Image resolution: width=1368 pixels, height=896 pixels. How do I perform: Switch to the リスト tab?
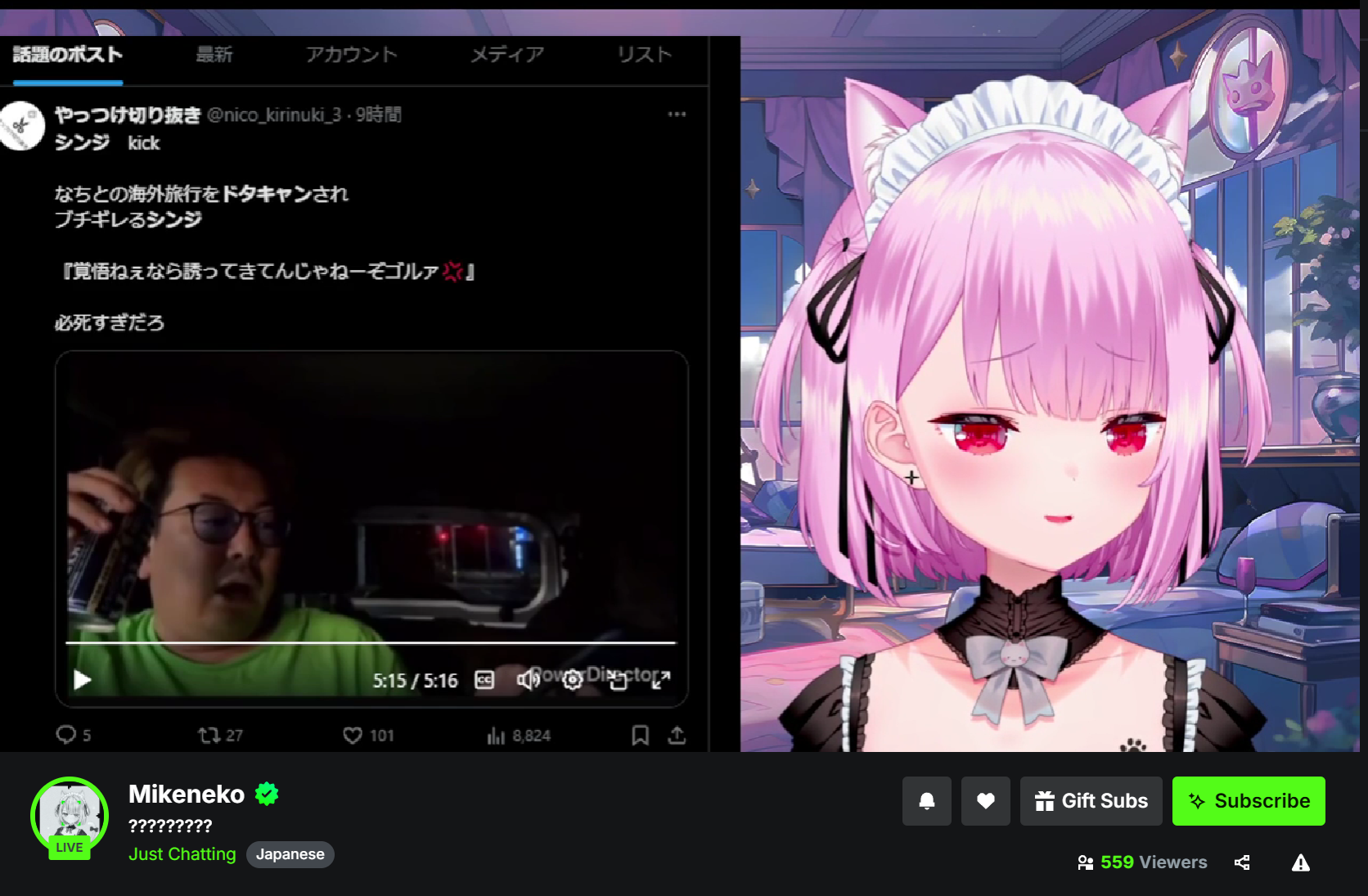(645, 55)
